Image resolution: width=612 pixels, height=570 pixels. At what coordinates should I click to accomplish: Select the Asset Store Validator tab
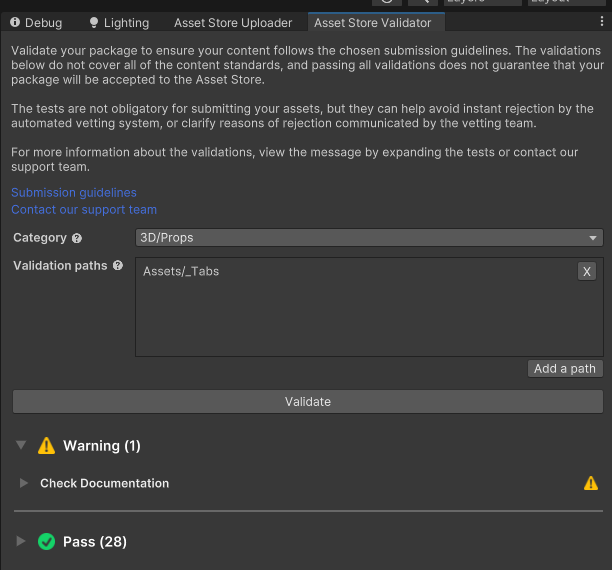pyautogui.click(x=373, y=23)
